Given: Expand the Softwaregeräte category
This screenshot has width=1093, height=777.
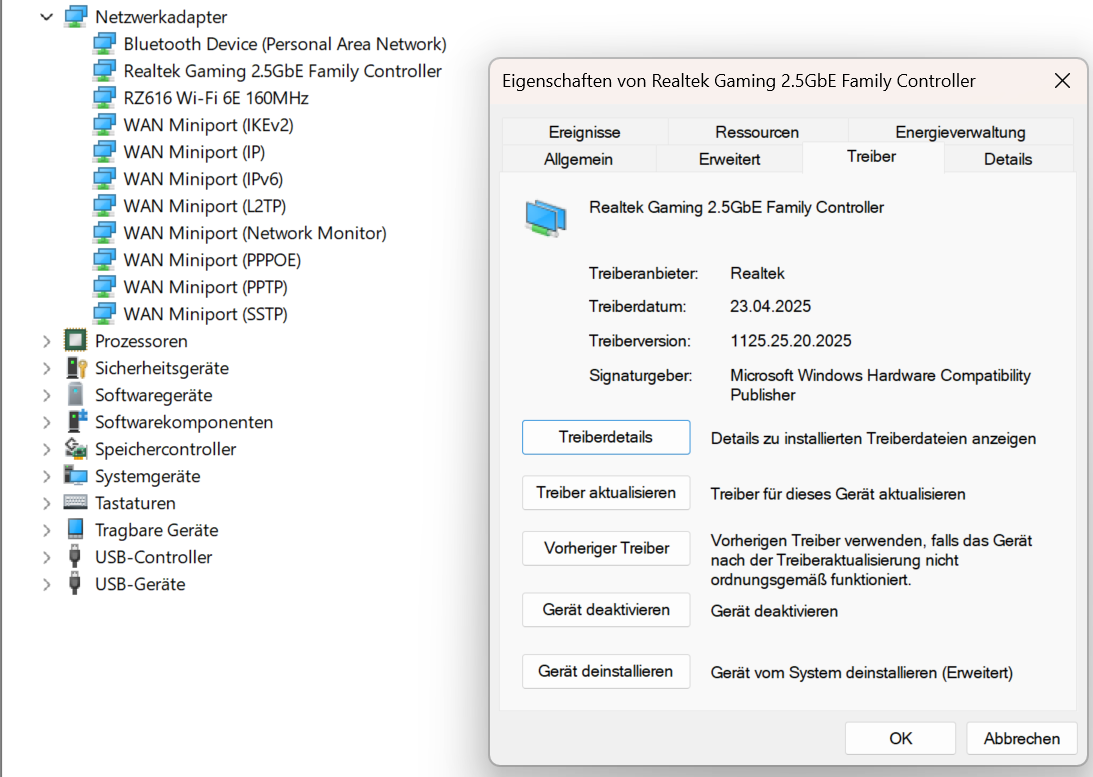Looking at the screenshot, I should (47, 396).
